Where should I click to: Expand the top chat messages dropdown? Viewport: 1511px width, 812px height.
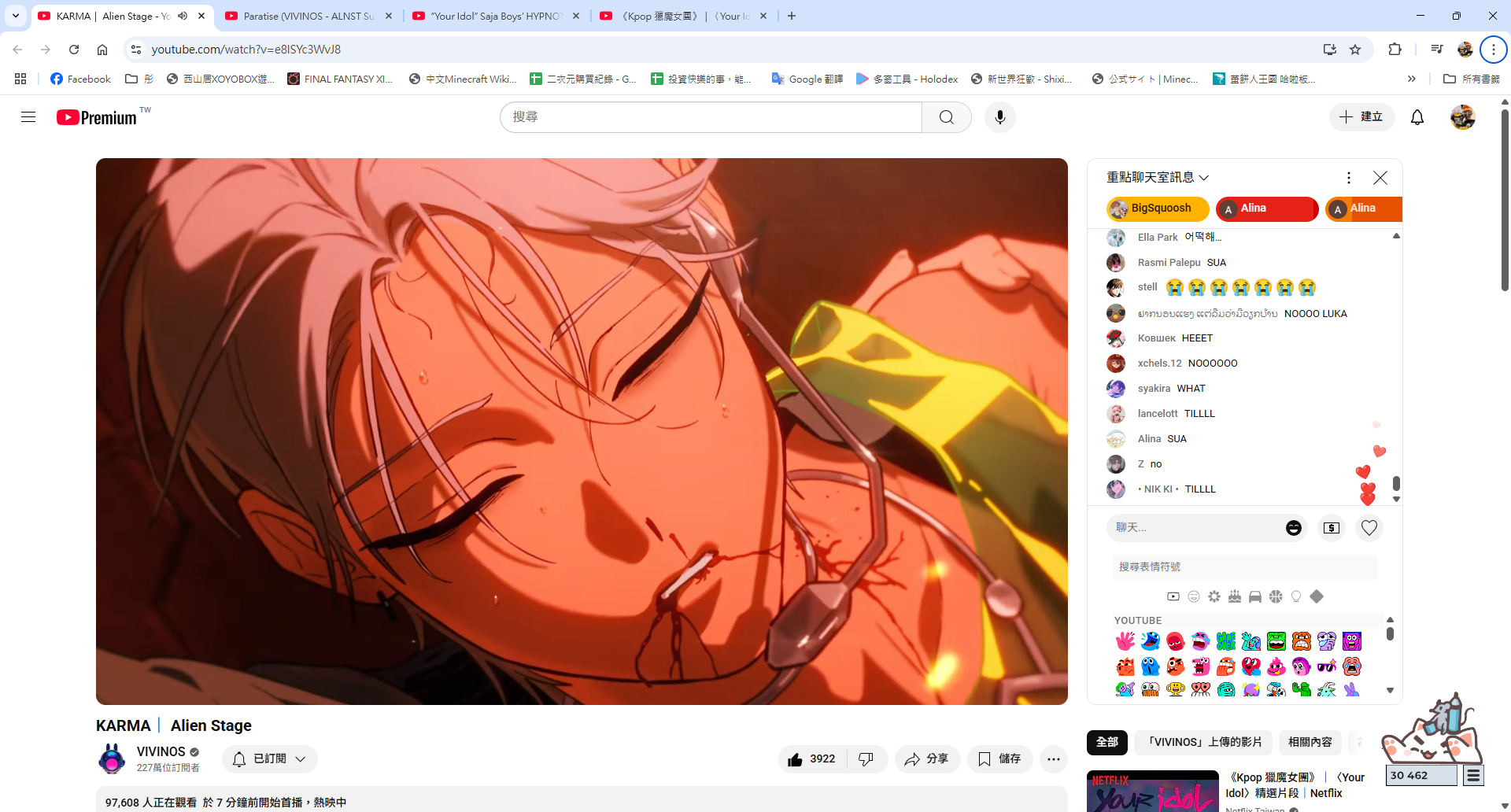coord(1157,178)
